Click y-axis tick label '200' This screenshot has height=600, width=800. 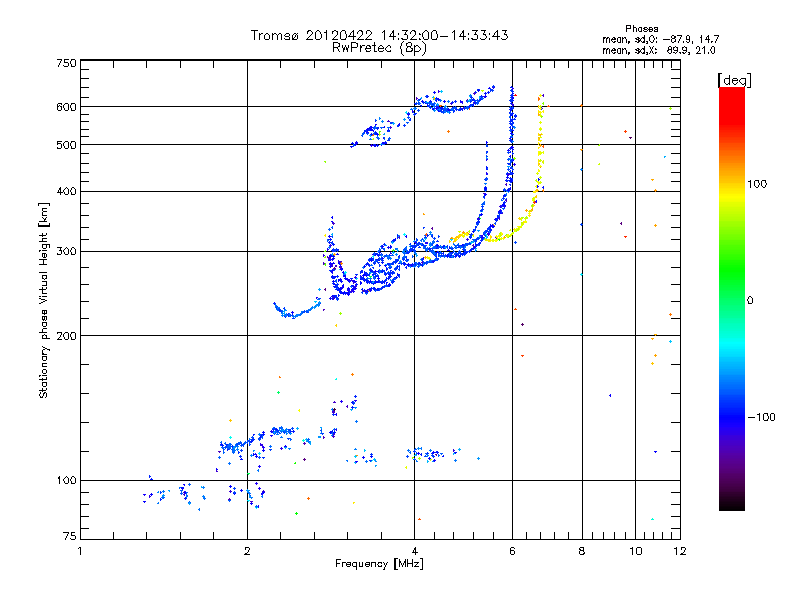pyautogui.click(x=66, y=336)
